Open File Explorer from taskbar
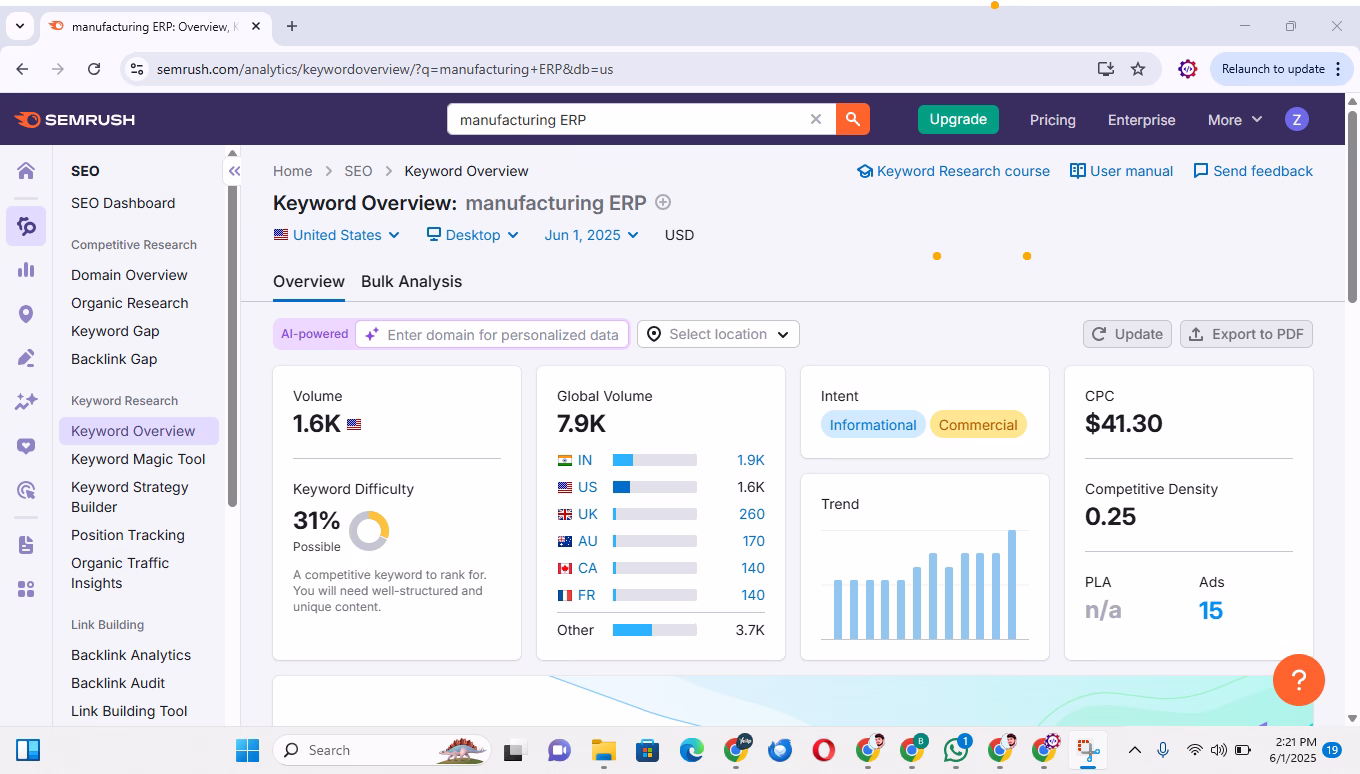This screenshot has width=1360, height=774. pyautogui.click(x=603, y=750)
